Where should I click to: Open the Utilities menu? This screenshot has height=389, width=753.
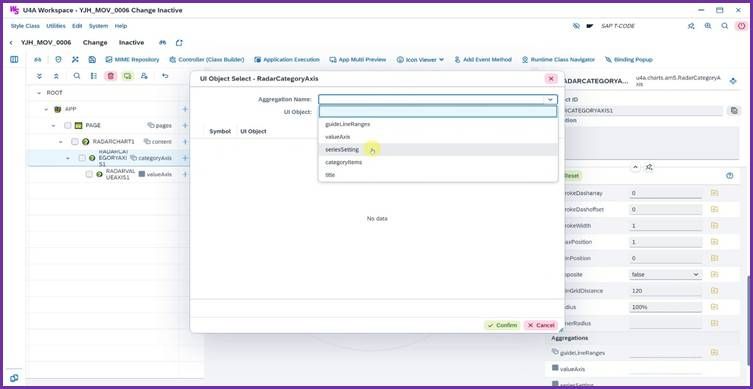(56, 26)
